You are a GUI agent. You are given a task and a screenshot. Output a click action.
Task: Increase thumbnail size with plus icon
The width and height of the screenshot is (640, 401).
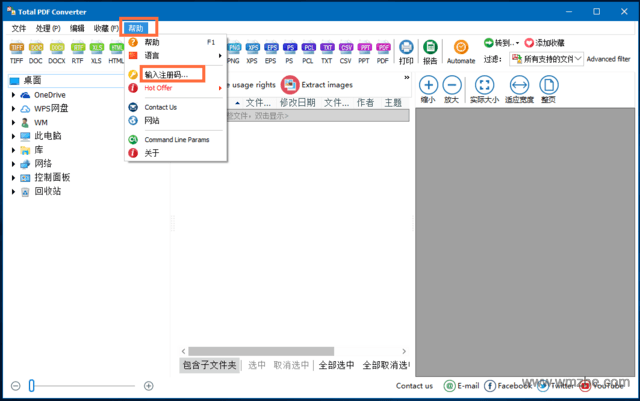click(149, 385)
